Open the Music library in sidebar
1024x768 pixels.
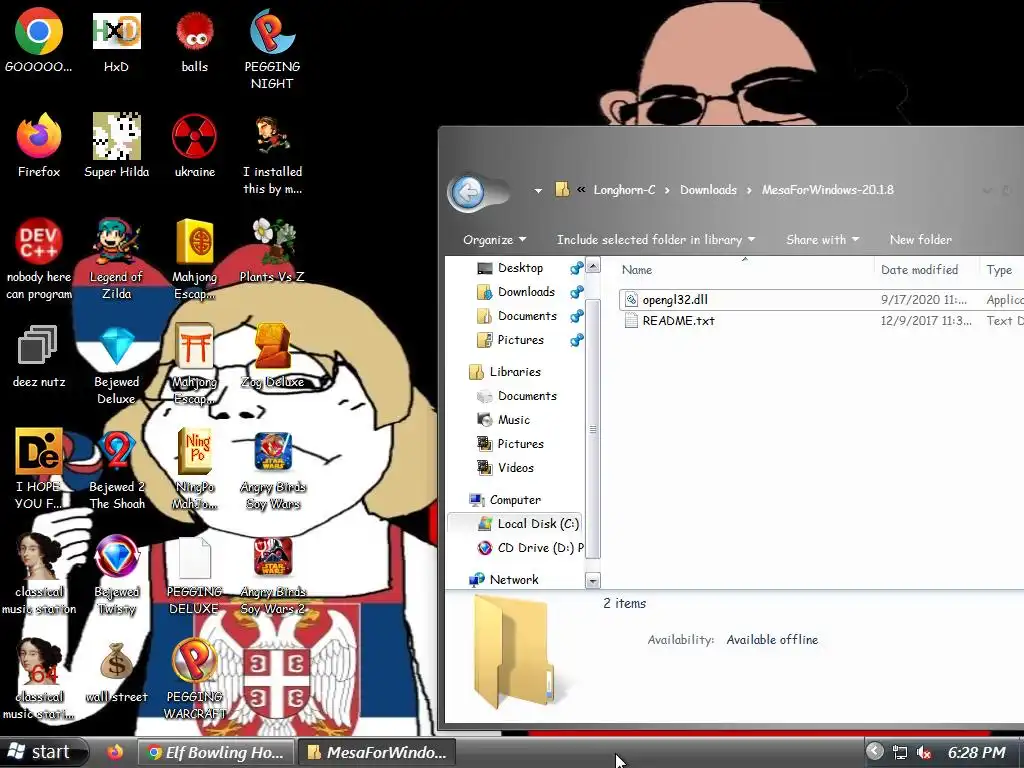pos(513,420)
